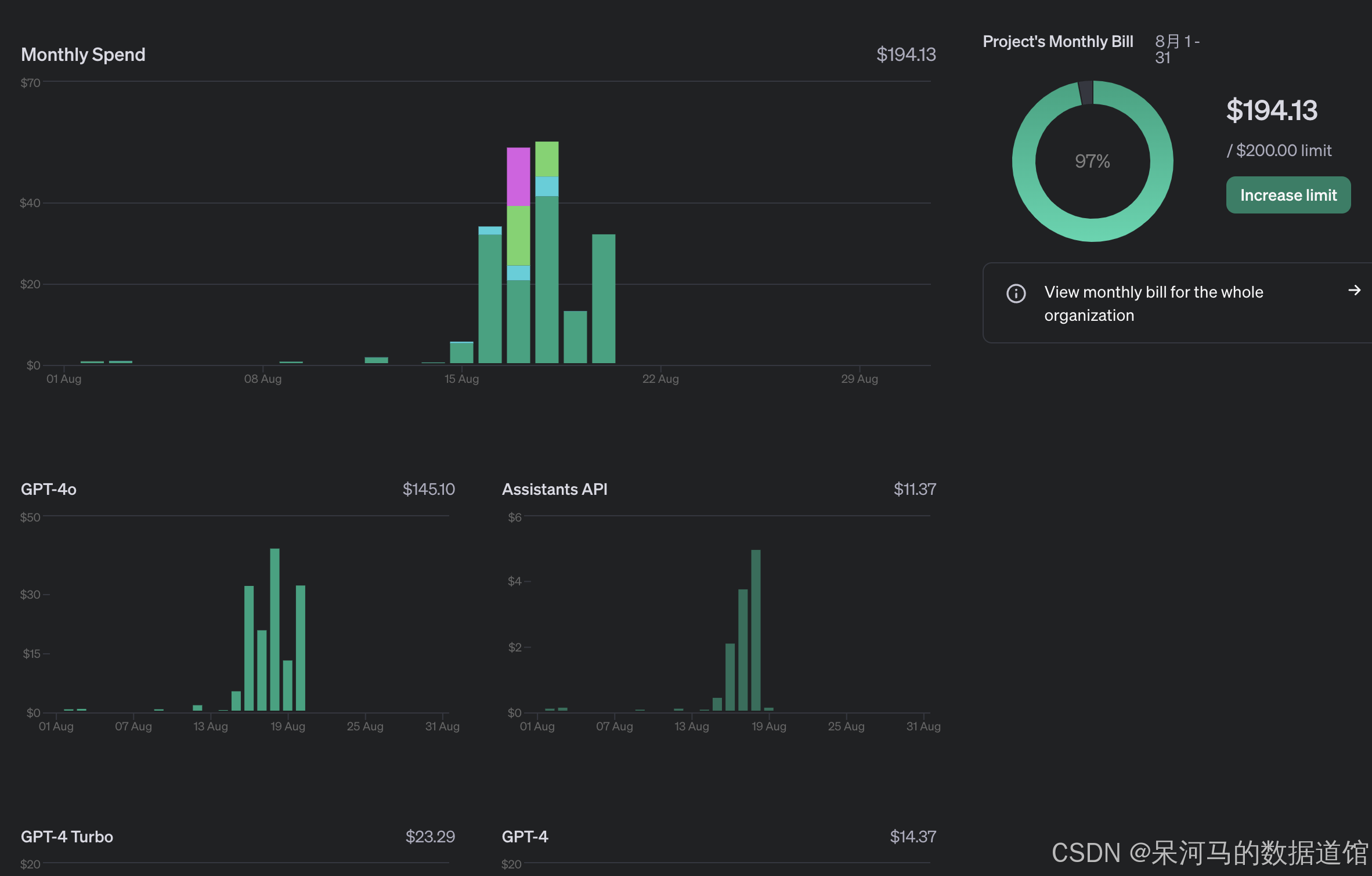Click the GPT-4 Turbo section title
The image size is (1372, 876).
[x=67, y=837]
